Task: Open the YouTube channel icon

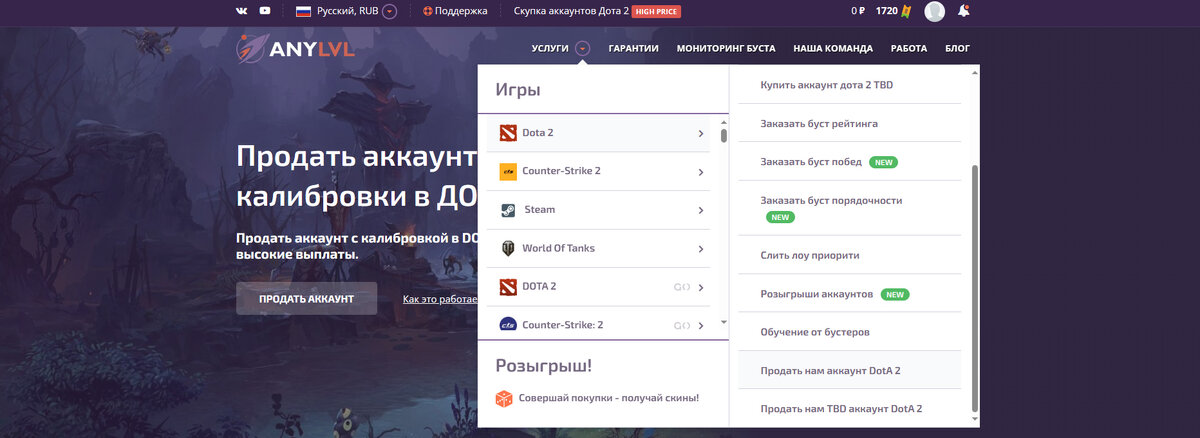Action: (x=265, y=11)
